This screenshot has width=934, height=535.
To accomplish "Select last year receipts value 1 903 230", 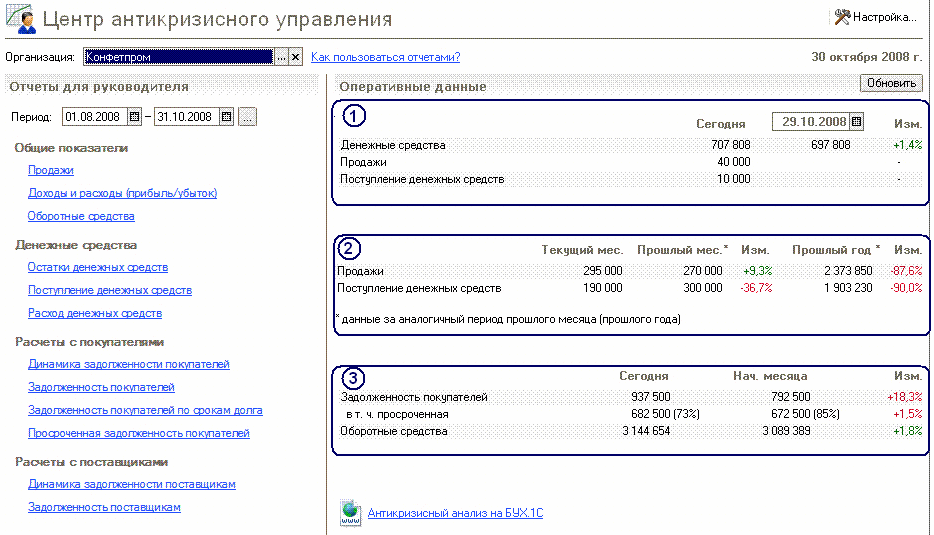I will 848,288.
